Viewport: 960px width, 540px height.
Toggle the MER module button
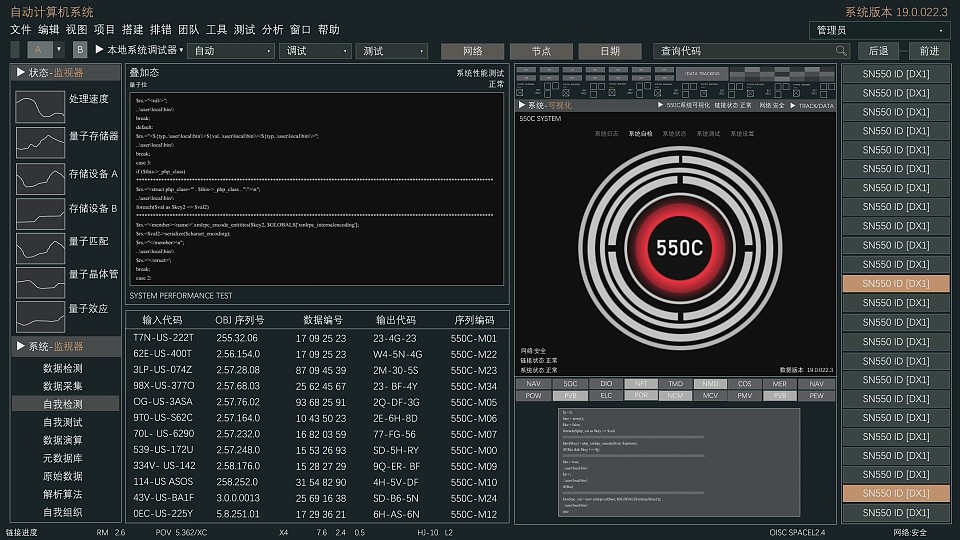click(779, 384)
